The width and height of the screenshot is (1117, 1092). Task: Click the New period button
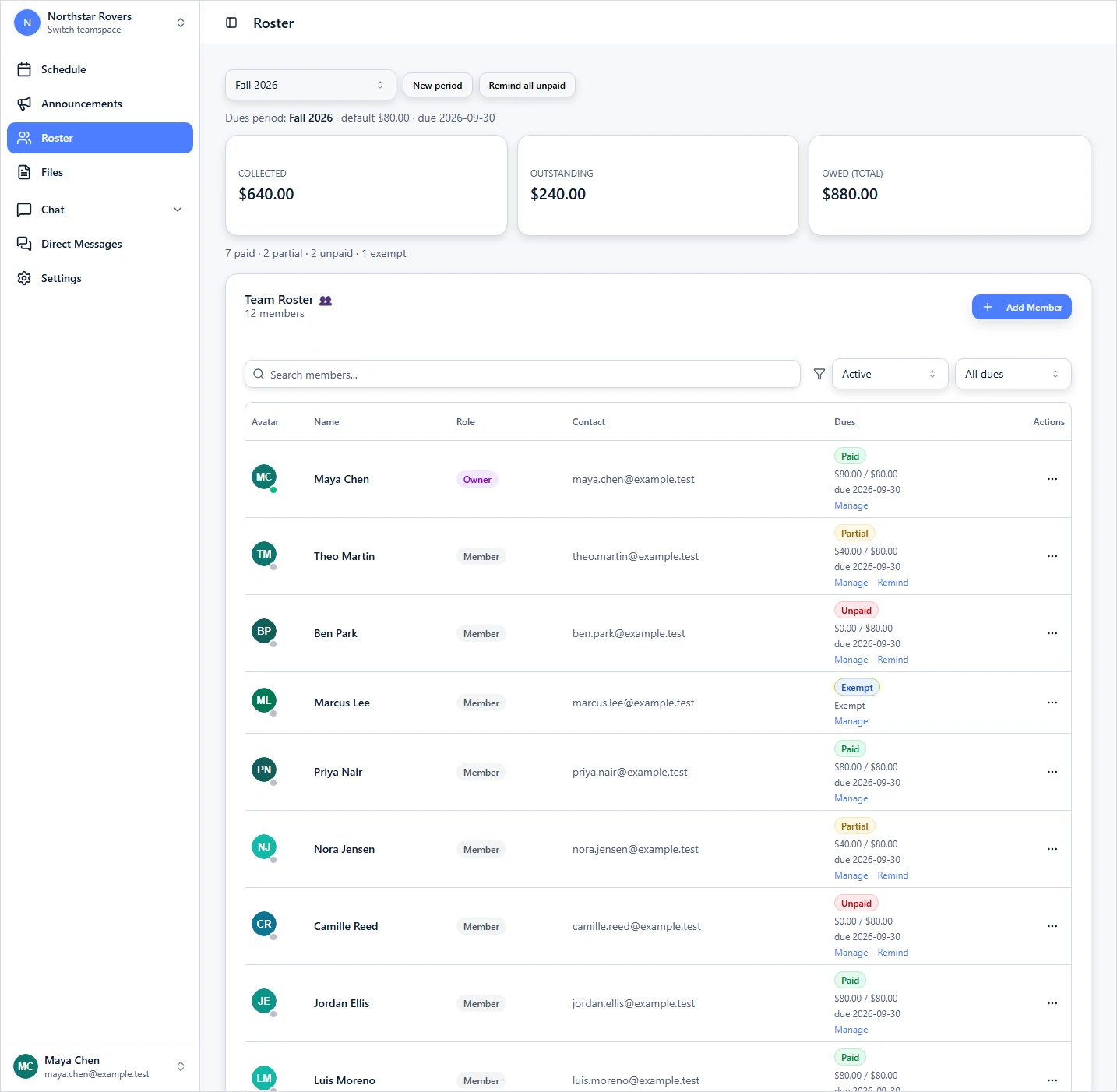click(437, 85)
